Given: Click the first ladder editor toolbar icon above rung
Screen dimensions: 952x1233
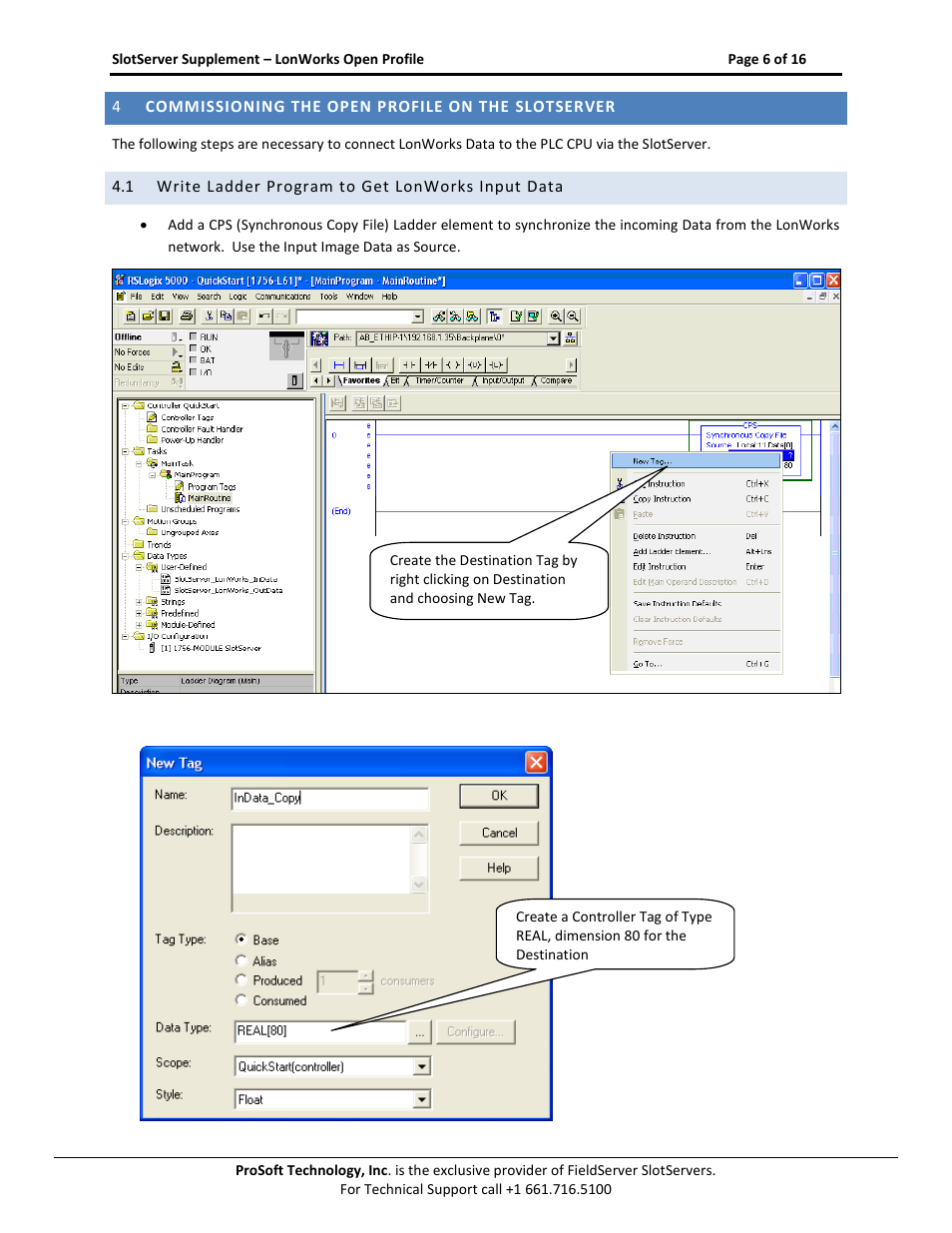Looking at the screenshot, I should click(x=337, y=403).
